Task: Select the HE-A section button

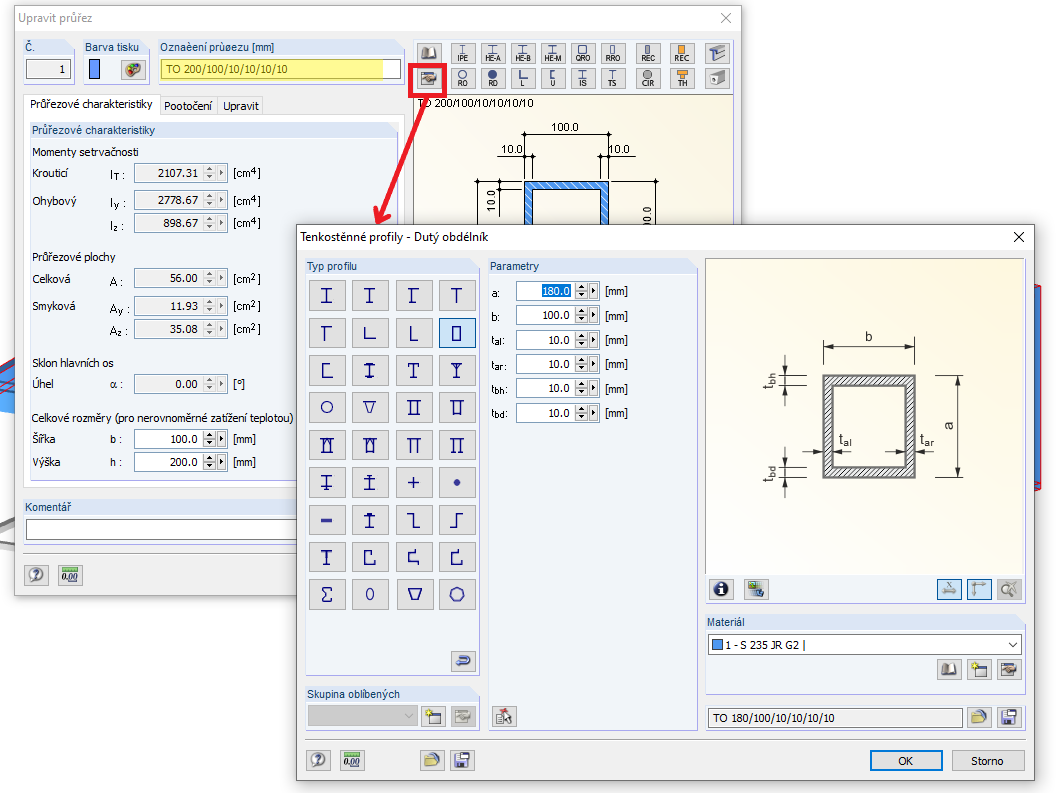Action: coord(493,53)
